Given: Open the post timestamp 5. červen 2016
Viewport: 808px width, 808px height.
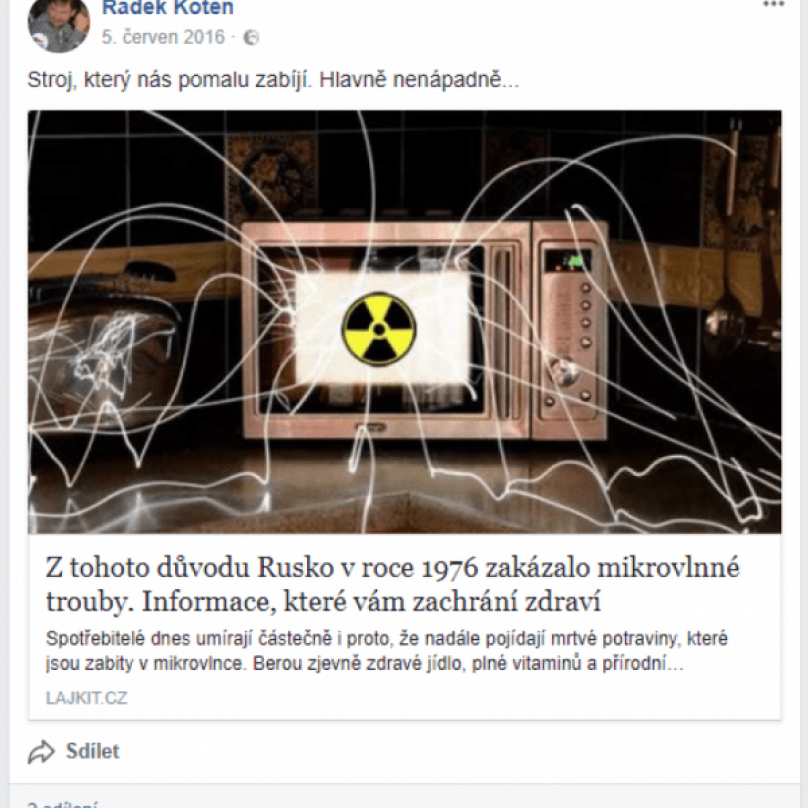Looking at the screenshot, I should pyautogui.click(x=163, y=37).
